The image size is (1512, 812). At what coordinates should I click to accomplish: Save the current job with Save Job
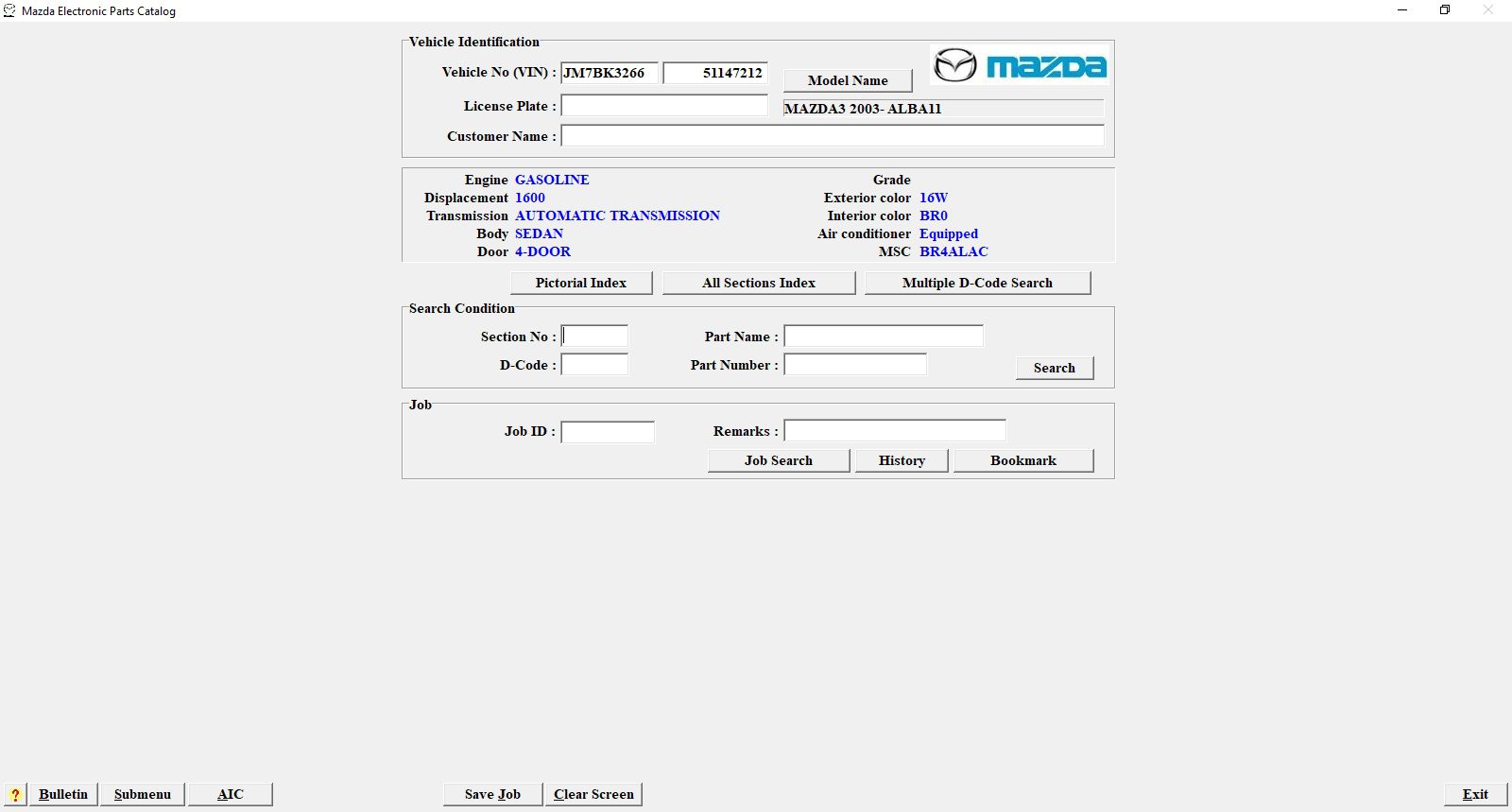click(x=492, y=794)
